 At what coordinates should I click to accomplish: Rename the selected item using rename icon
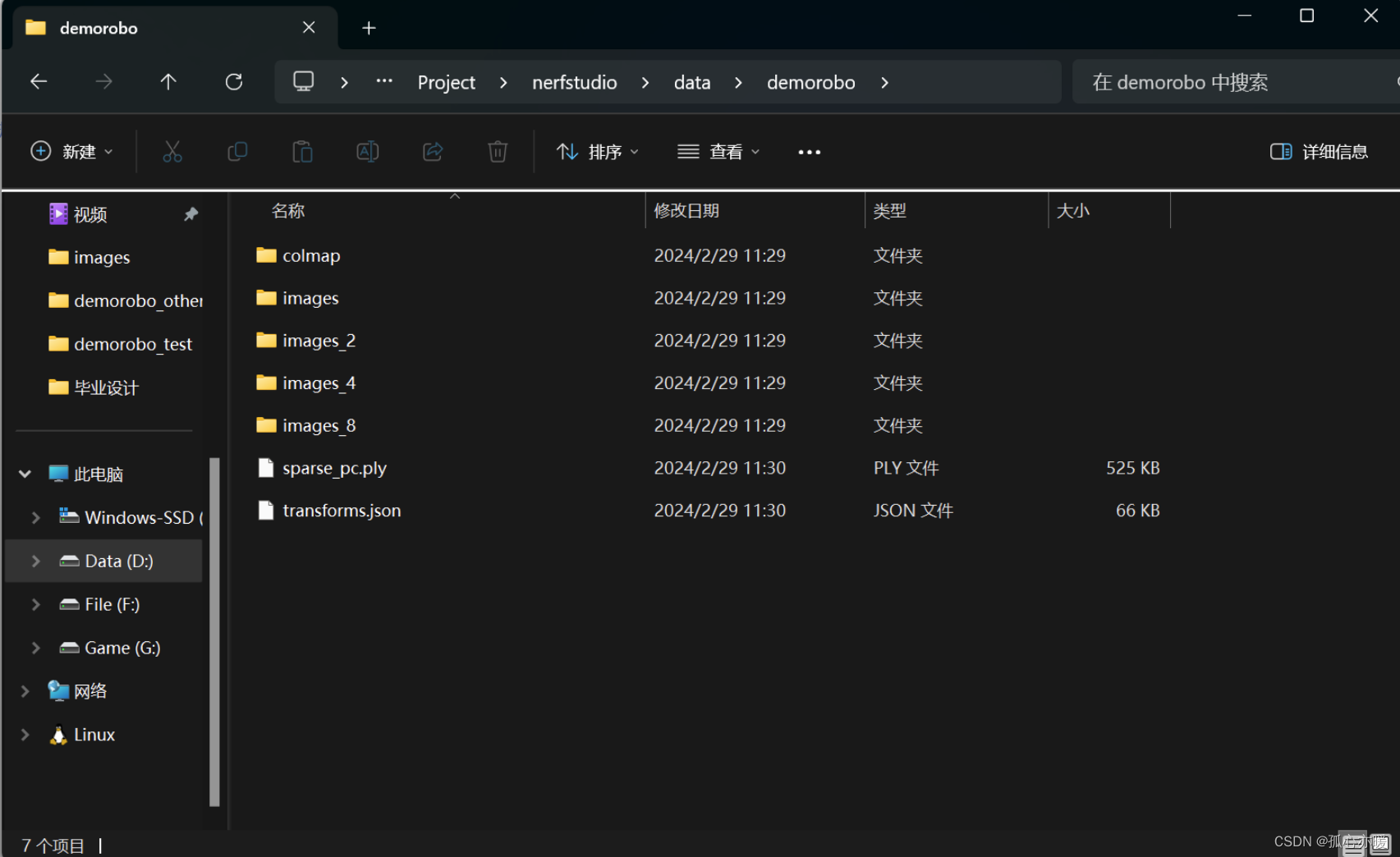(368, 151)
